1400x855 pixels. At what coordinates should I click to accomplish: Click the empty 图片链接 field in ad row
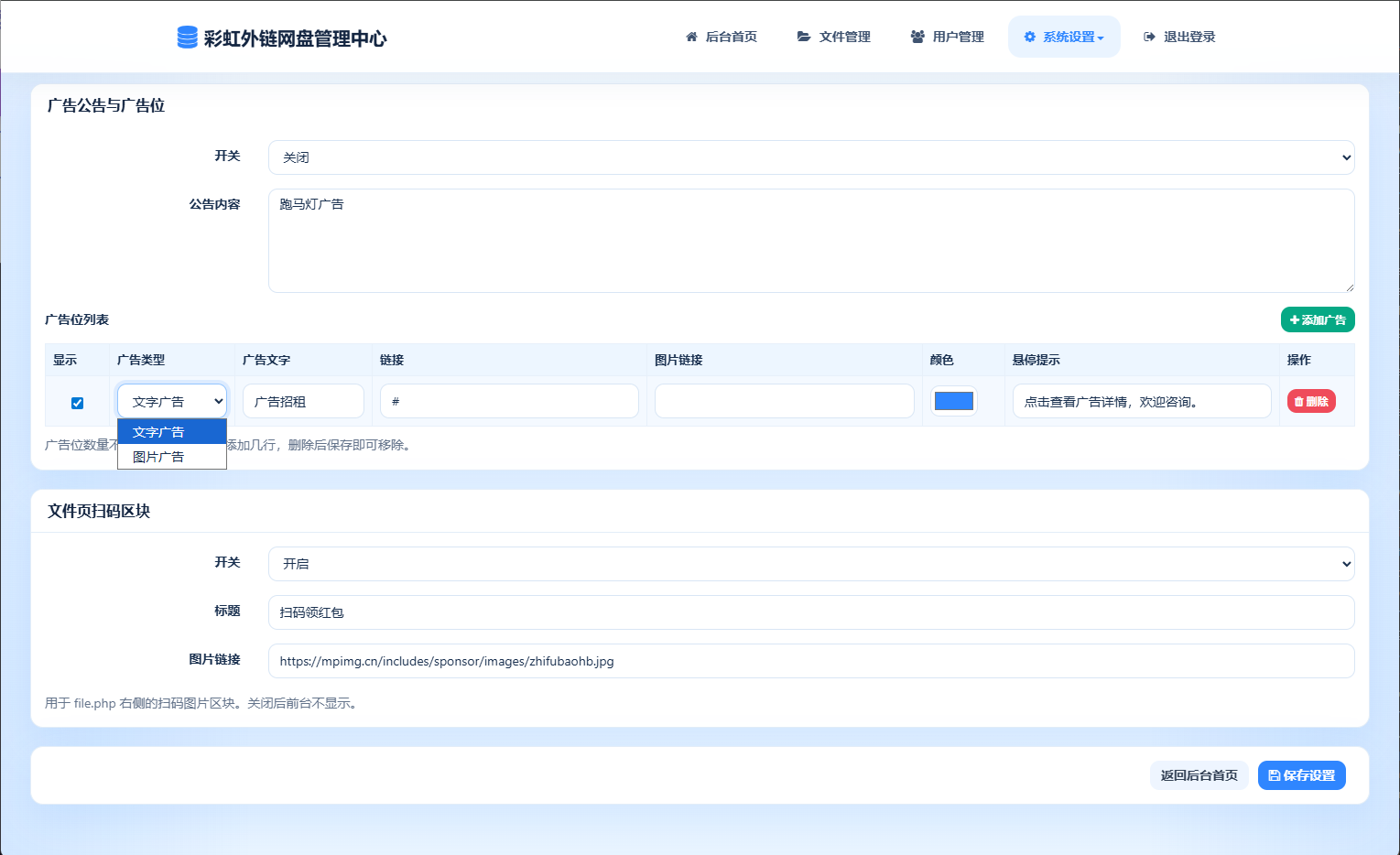point(784,401)
